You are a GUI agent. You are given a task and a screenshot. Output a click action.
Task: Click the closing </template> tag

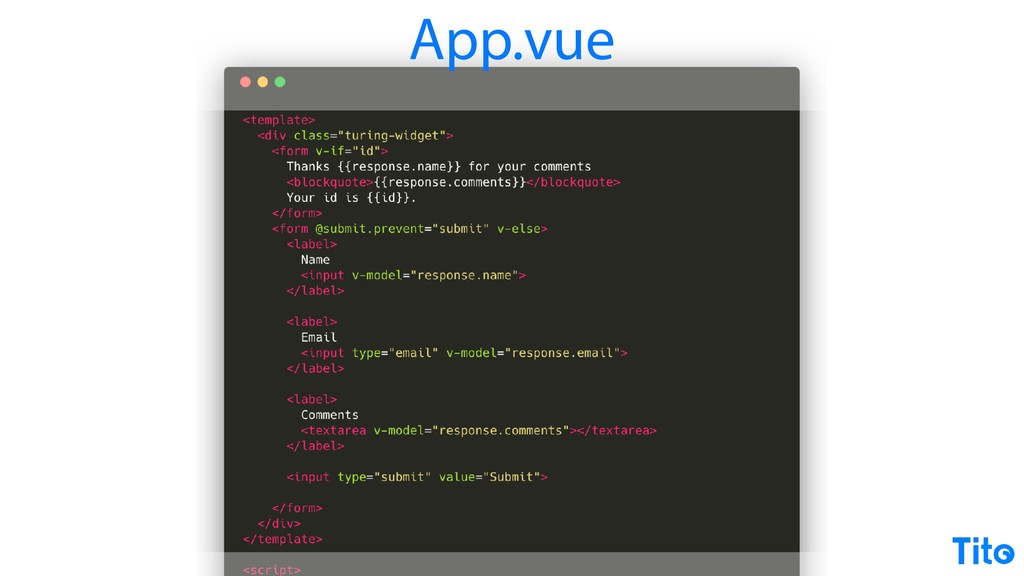point(283,539)
